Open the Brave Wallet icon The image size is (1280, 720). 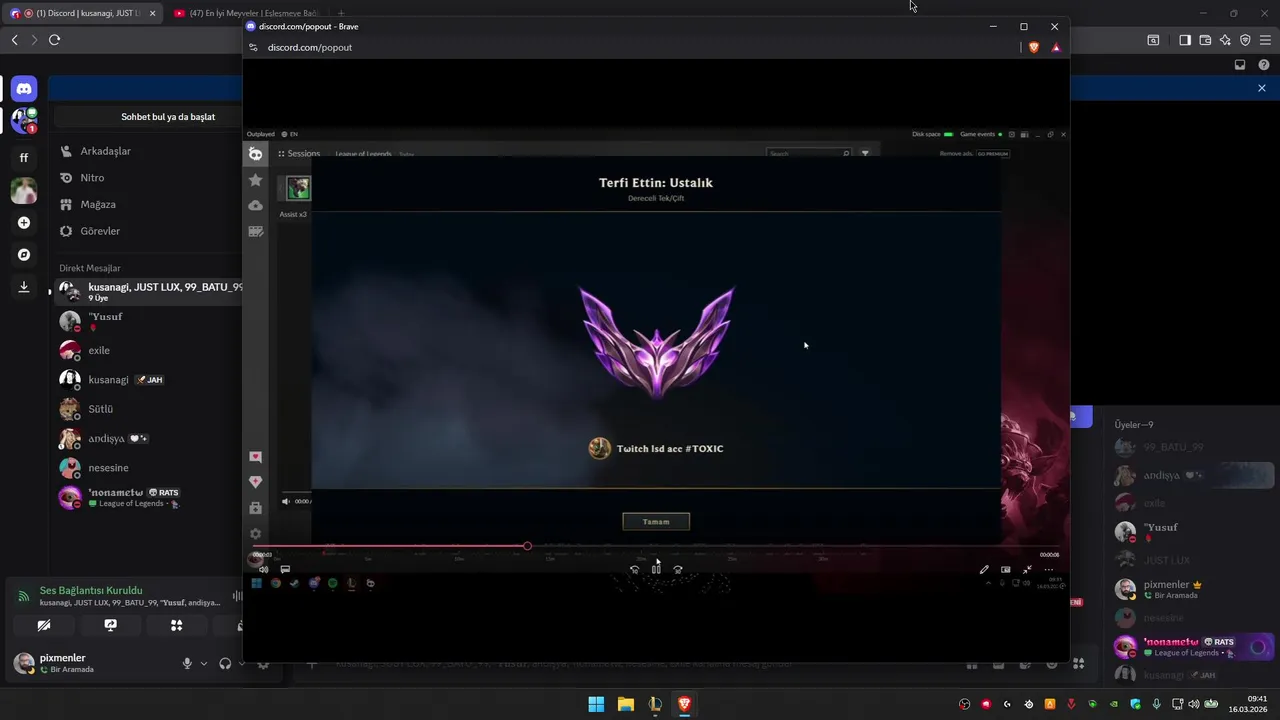tap(1205, 40)
